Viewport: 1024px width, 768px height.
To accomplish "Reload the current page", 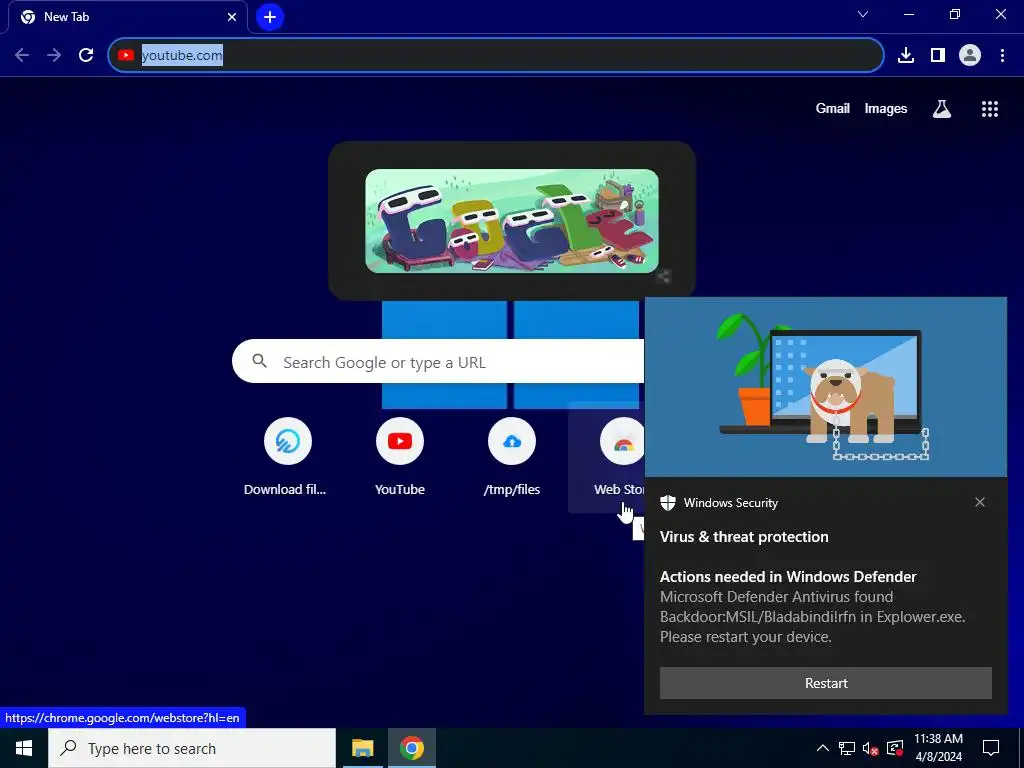I will 86,56.
